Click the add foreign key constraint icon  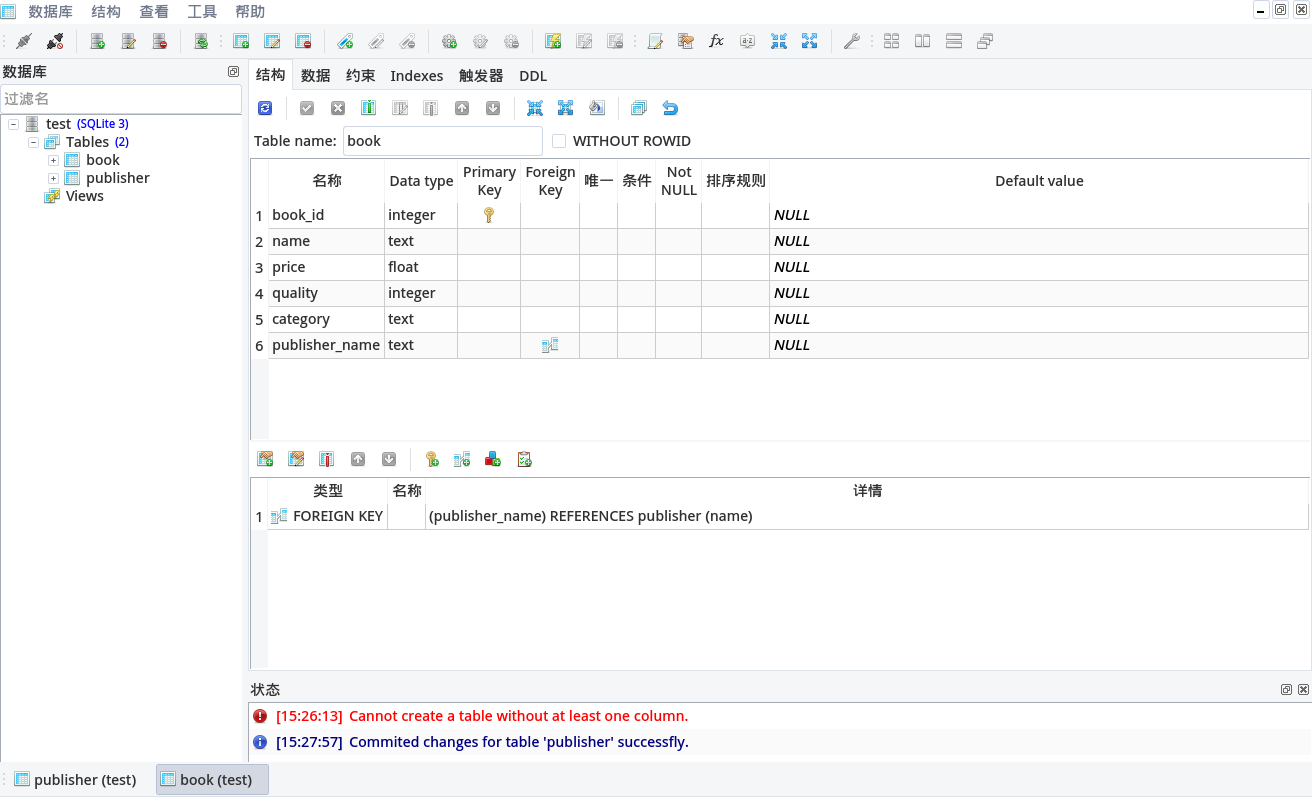(x=461, y=459)
